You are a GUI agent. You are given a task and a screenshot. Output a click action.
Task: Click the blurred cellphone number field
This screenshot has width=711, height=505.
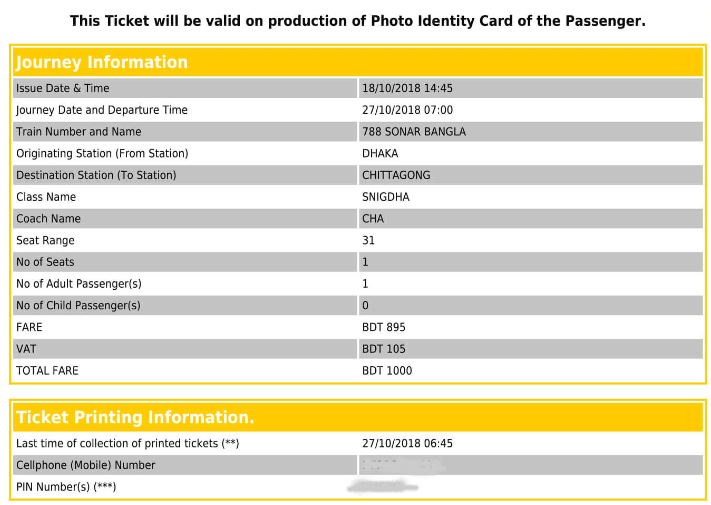402,465
